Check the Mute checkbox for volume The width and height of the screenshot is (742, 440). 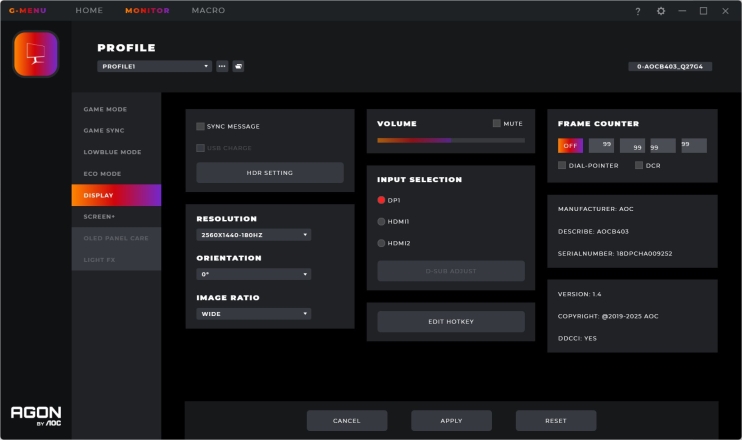497,124
